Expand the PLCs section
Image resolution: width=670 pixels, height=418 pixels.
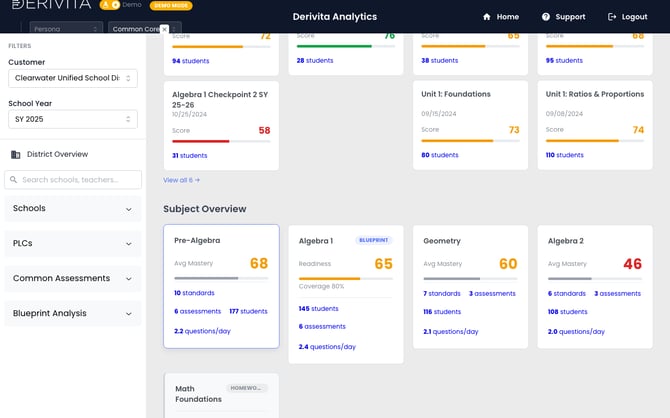coord(73,244)
